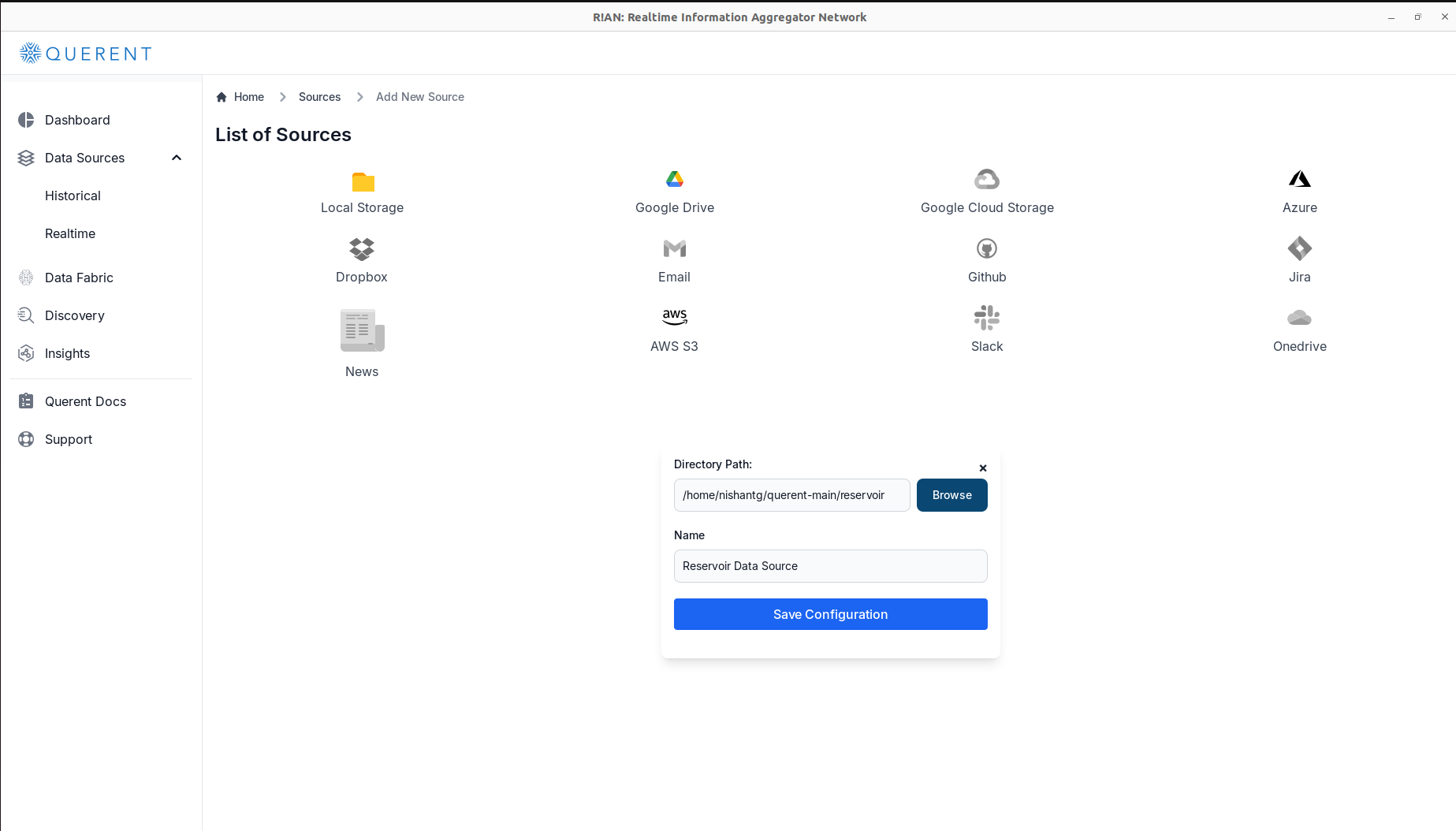Go to Home breadcrumb link
Screen dimensions: 1456x831
[249, 97]
